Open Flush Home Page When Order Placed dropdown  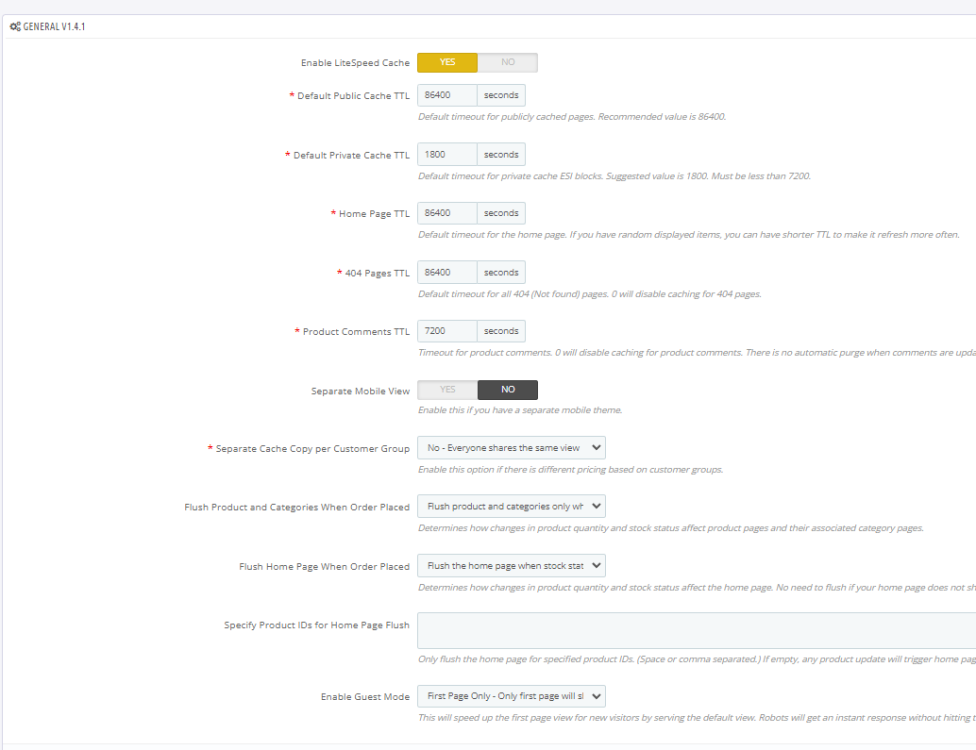511,565
